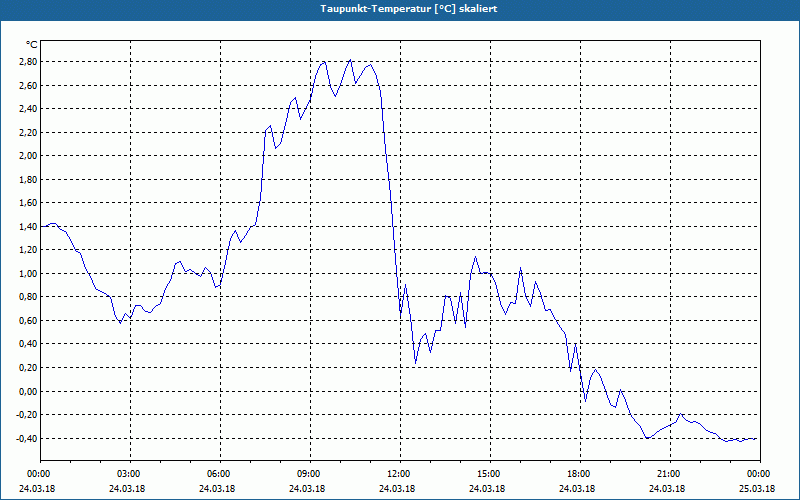Screen dimensions: 800x500
Task: Click the °C unit label
Action: pyautogui.click(x=31, y=45)
